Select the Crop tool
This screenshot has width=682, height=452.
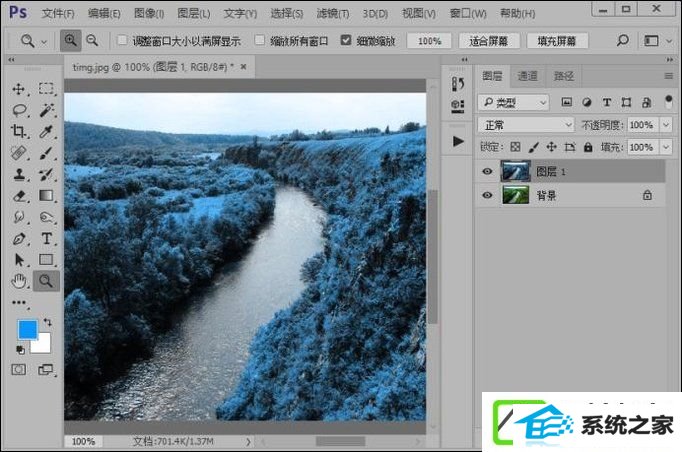[18, 131]
